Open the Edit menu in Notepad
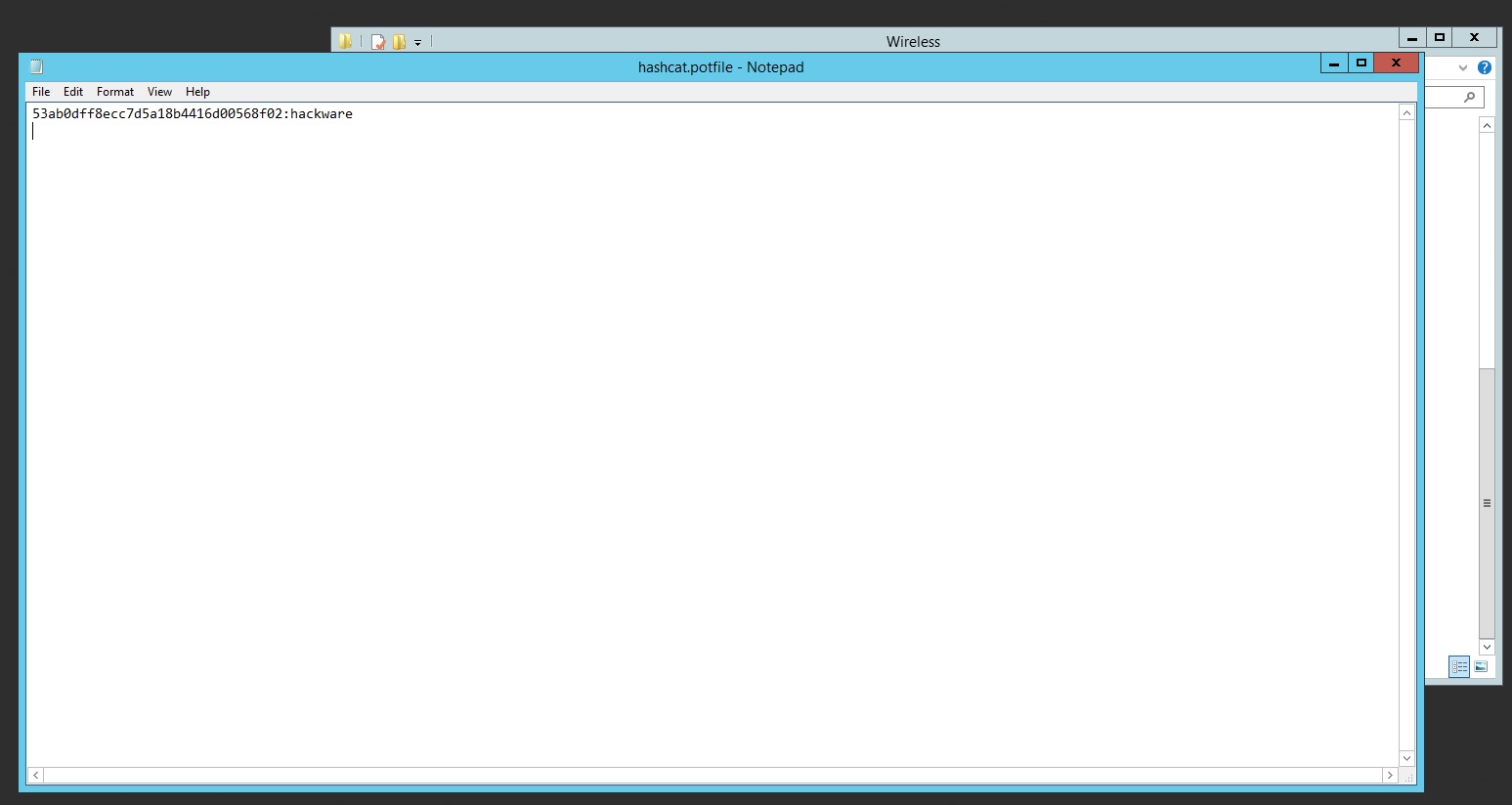This screenshot has height=805, width=1512. click(x=73, y=92)
